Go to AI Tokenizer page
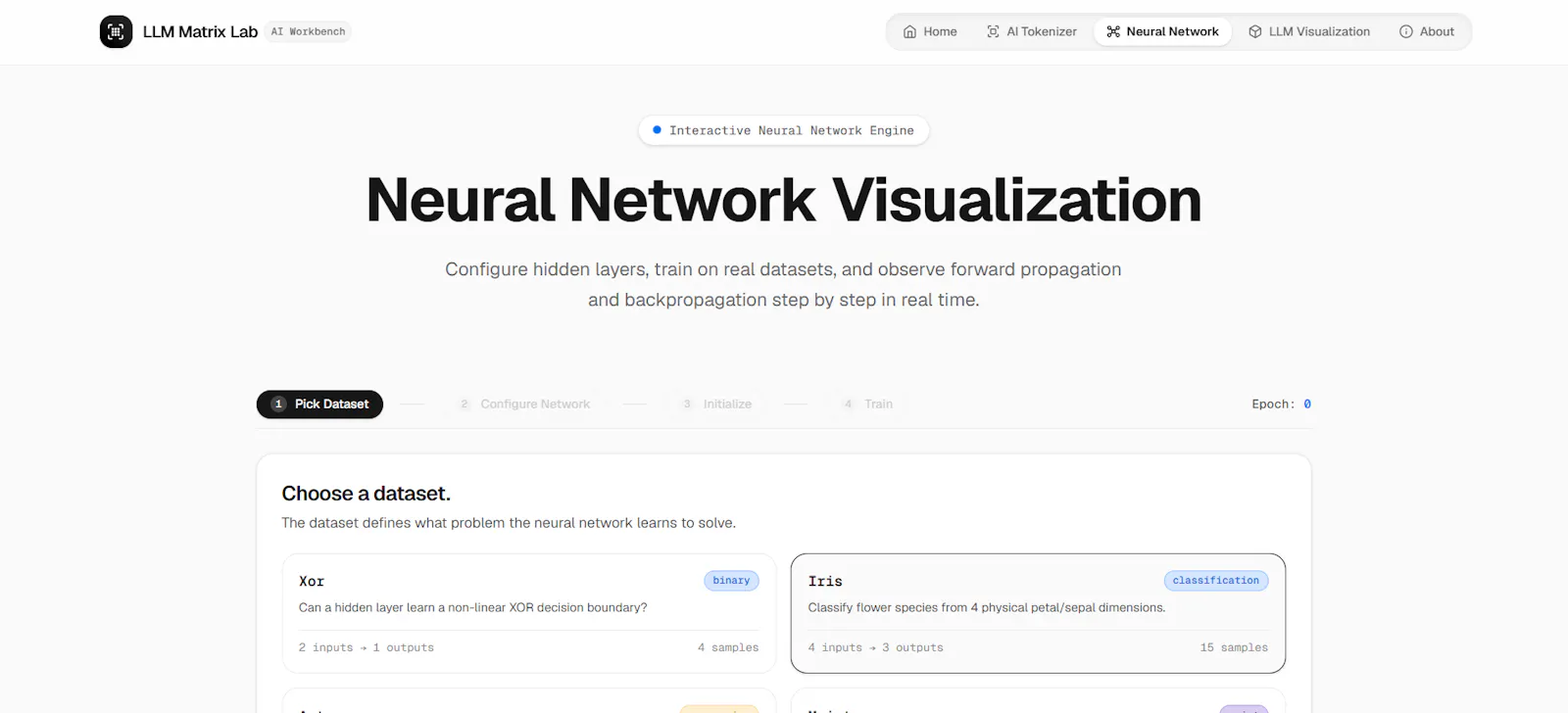 1032,31
